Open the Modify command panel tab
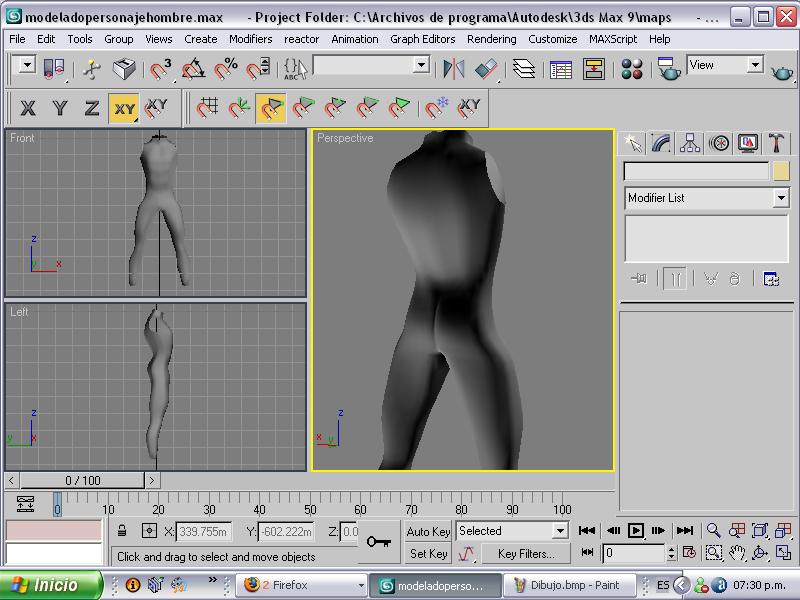The image size is (800, 600). pos(661,143)
